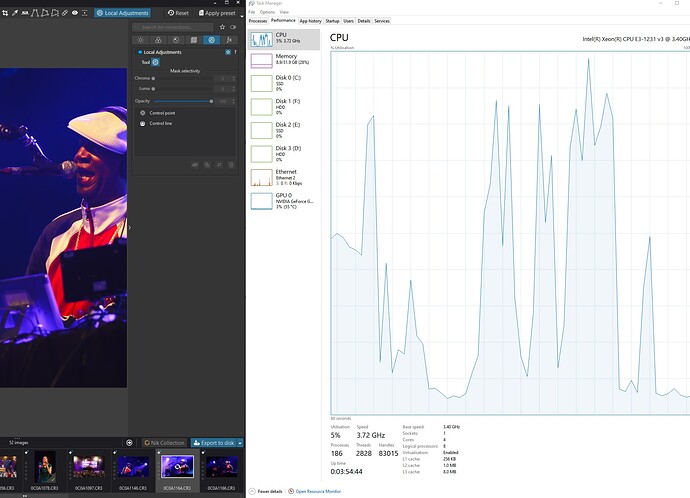Click invert mask icon below list
This screenshot has height=498, width=690.
(219, 165)
